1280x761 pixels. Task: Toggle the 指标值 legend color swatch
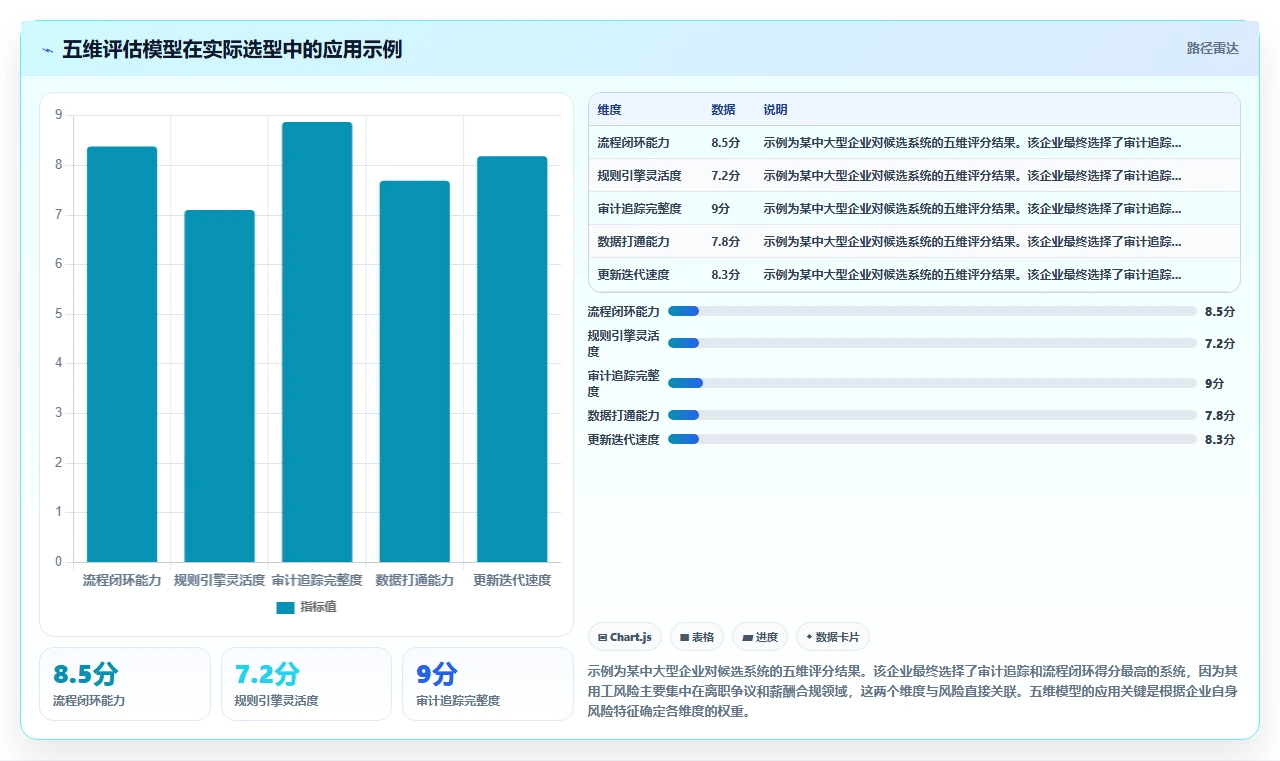point(285,607)
